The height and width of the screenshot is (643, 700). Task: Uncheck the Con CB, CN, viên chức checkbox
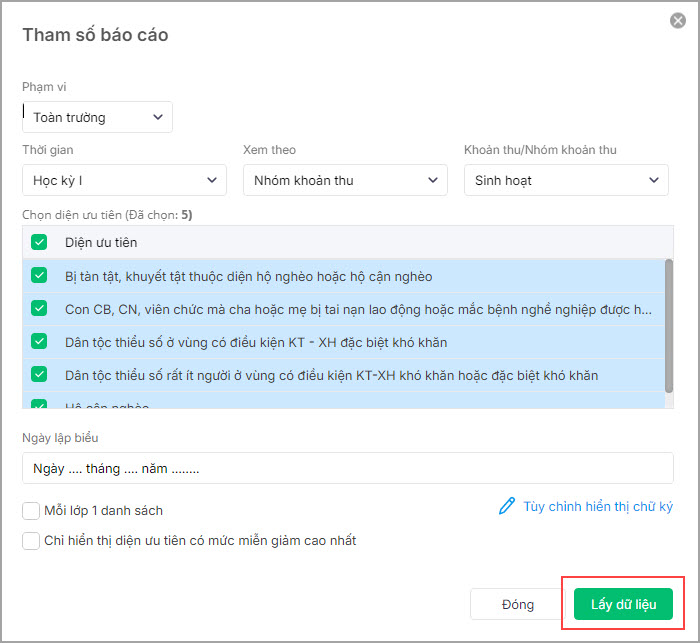pos(39,309)
